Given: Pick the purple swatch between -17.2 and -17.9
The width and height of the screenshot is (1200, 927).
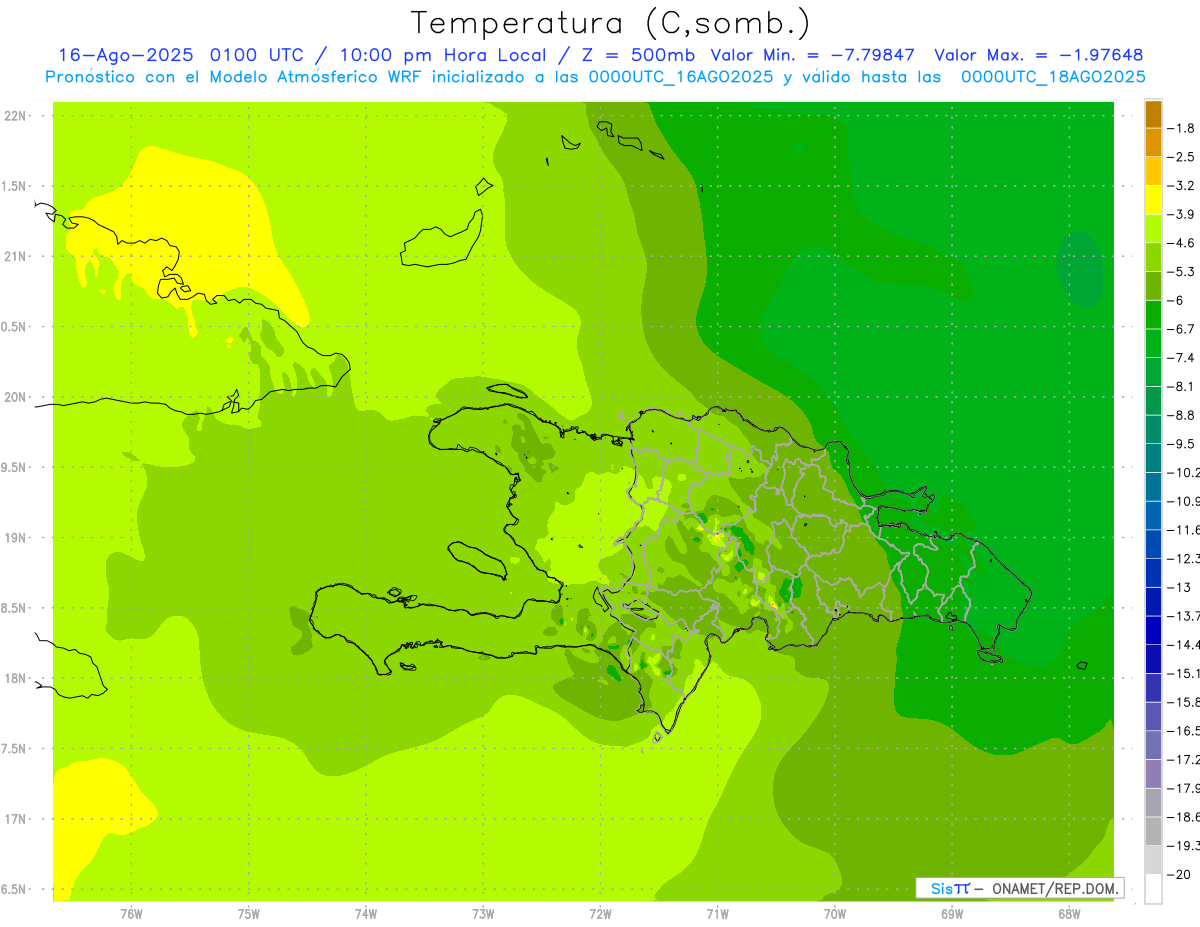Looking at the screenshot, I should pos(1153,774).
